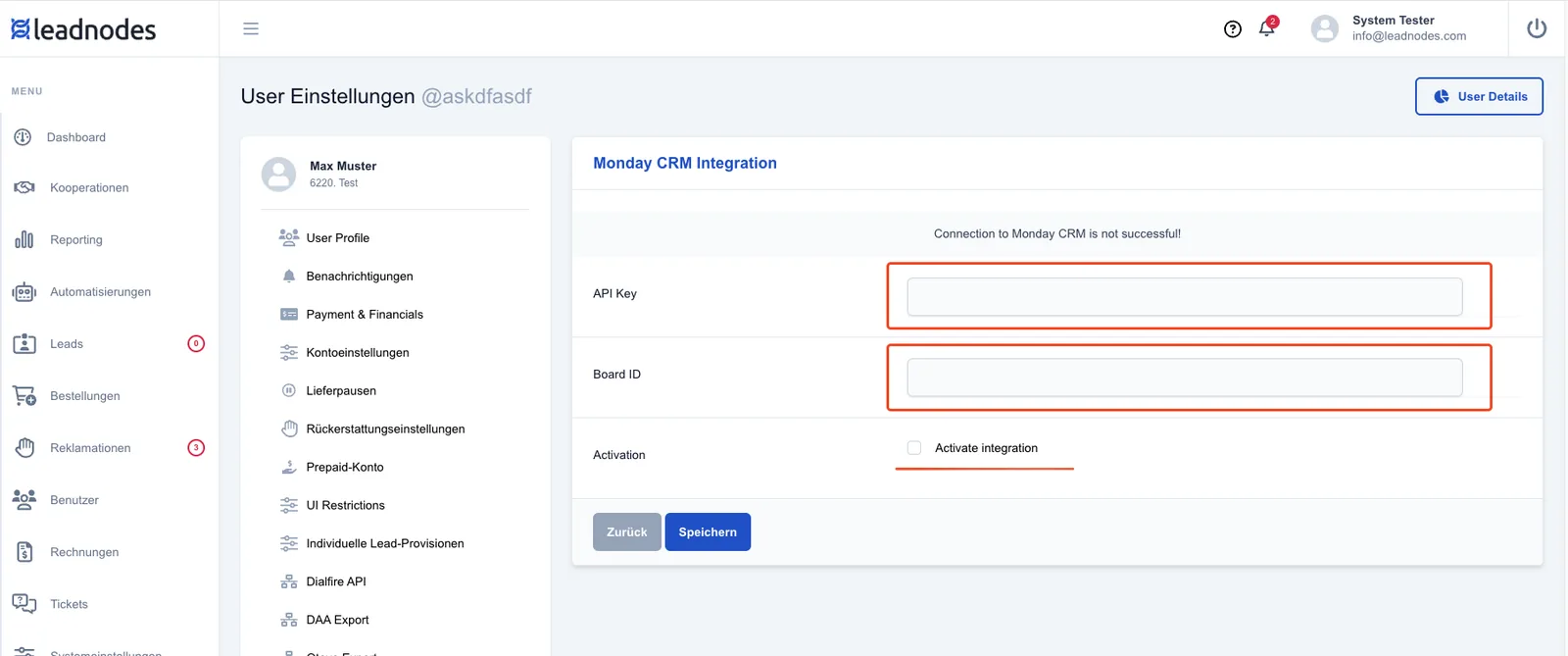Click the Benachrichtigungen bell icon
Screen dimensions: 1568x656
coord(289,276)
